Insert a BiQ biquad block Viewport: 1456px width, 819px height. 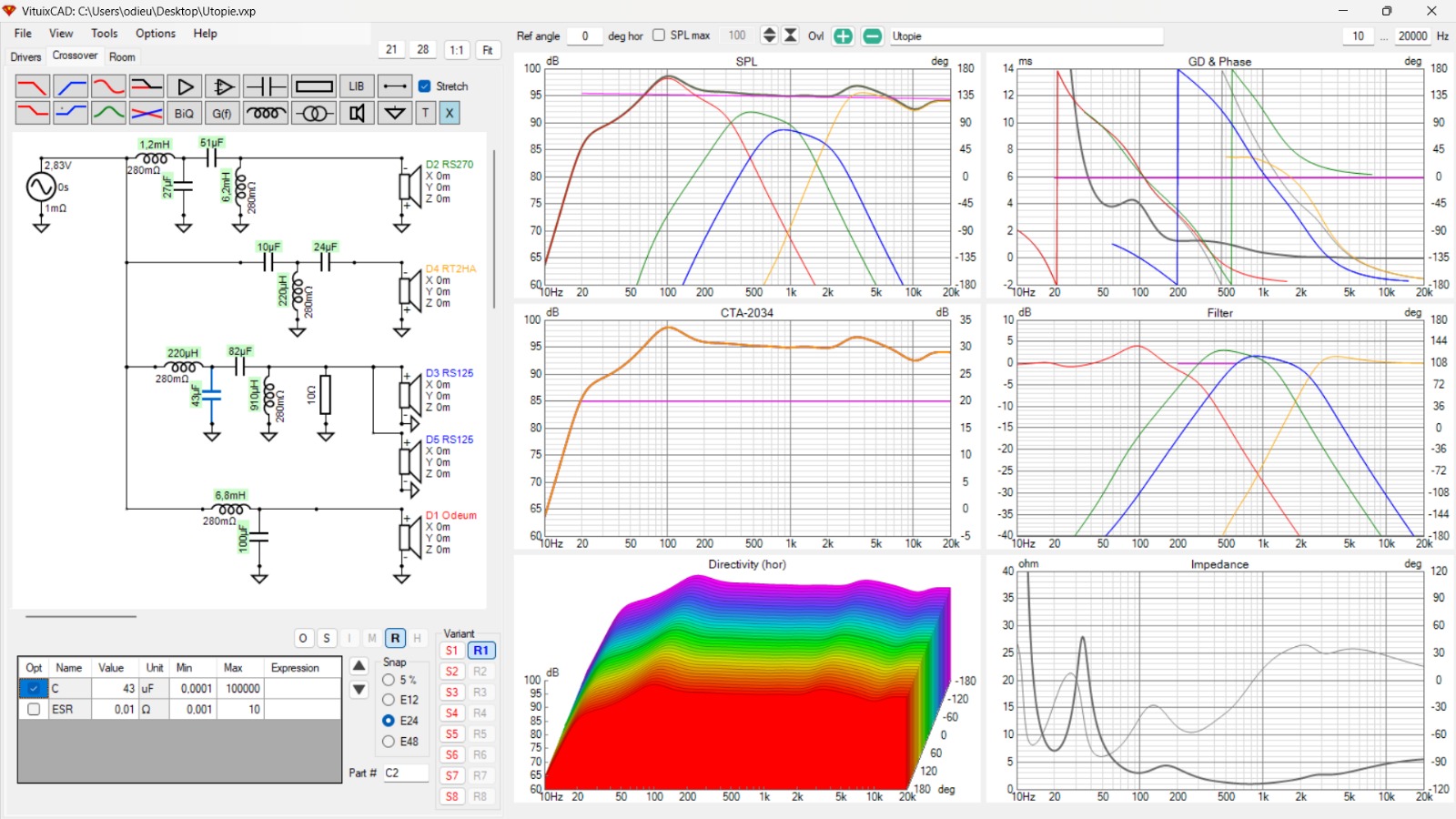click(x=185, y=113)
